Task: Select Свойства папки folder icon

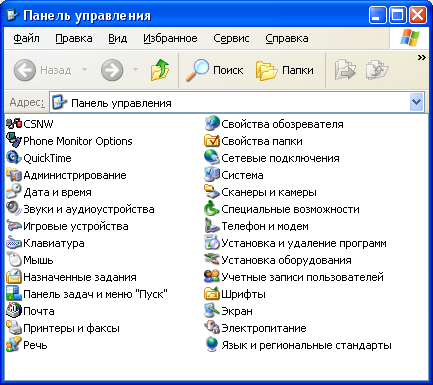Action: point(212,141)
